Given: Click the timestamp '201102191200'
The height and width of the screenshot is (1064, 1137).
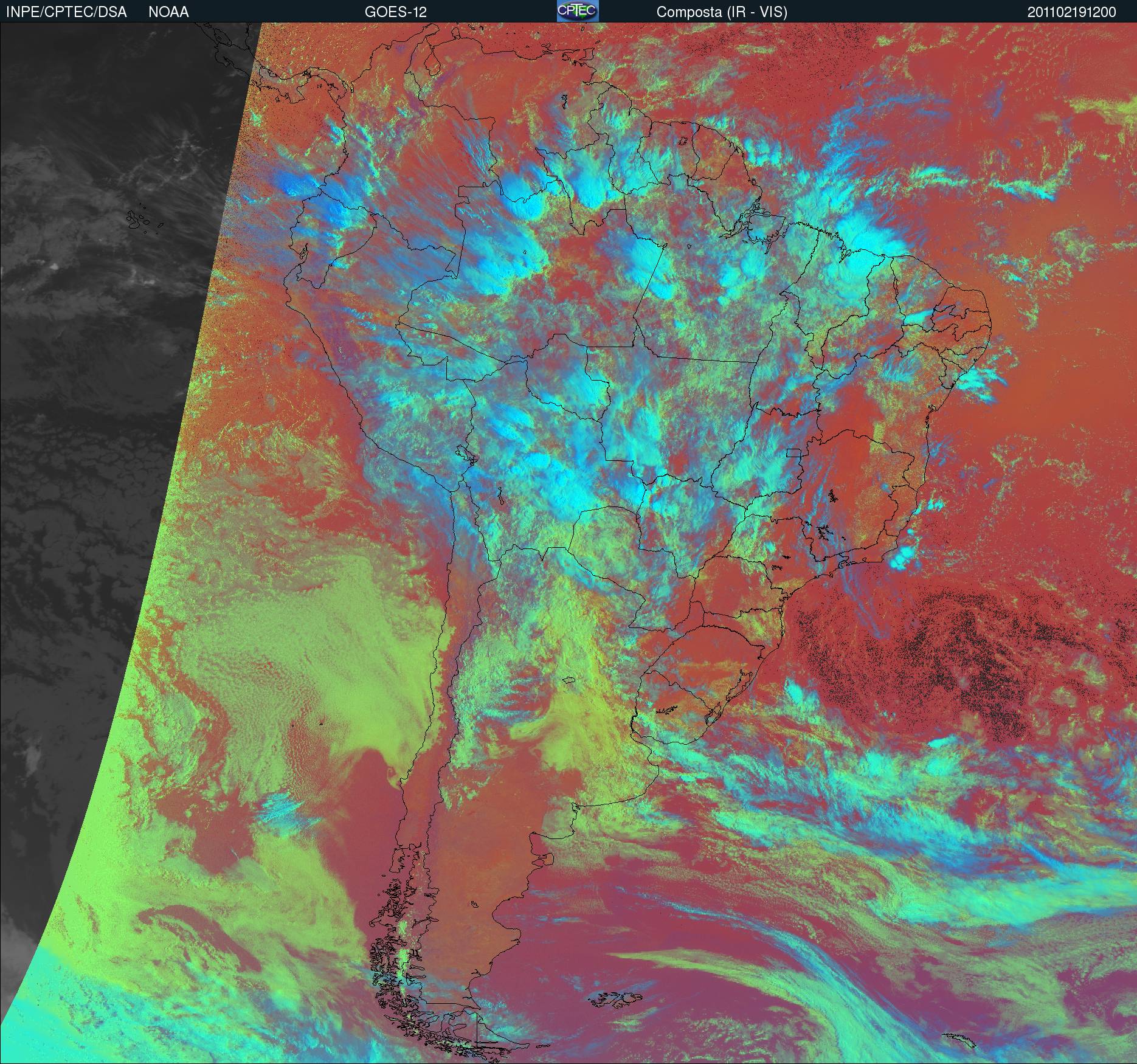Looking at the screenshot, I should coord(1072,12).
